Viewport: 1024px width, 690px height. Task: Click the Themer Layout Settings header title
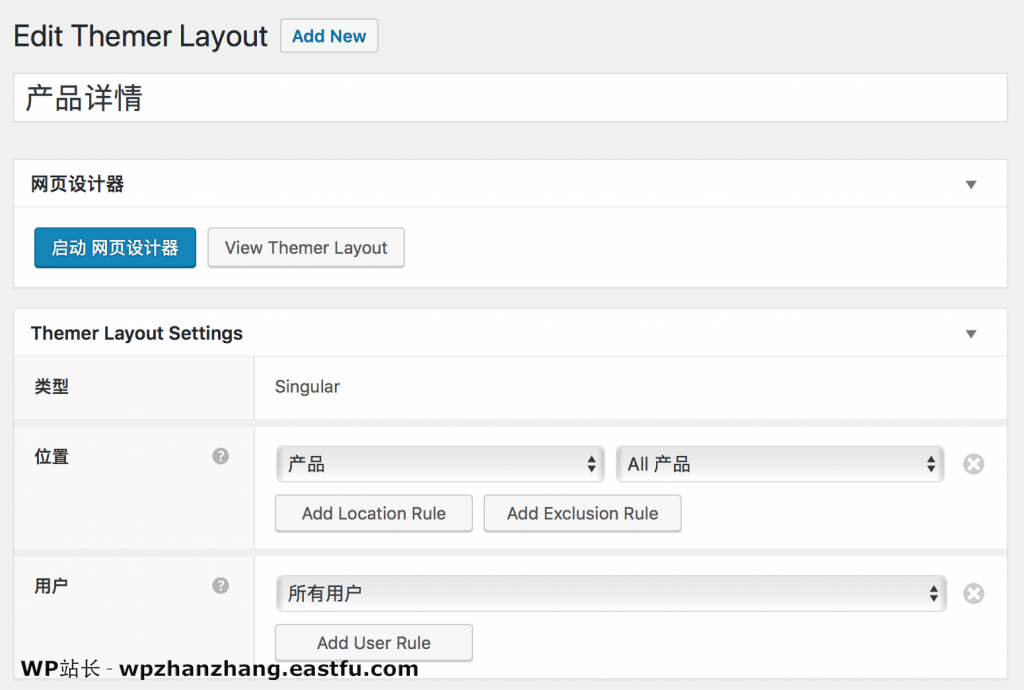pyautogui.click(x=137, y=334)
